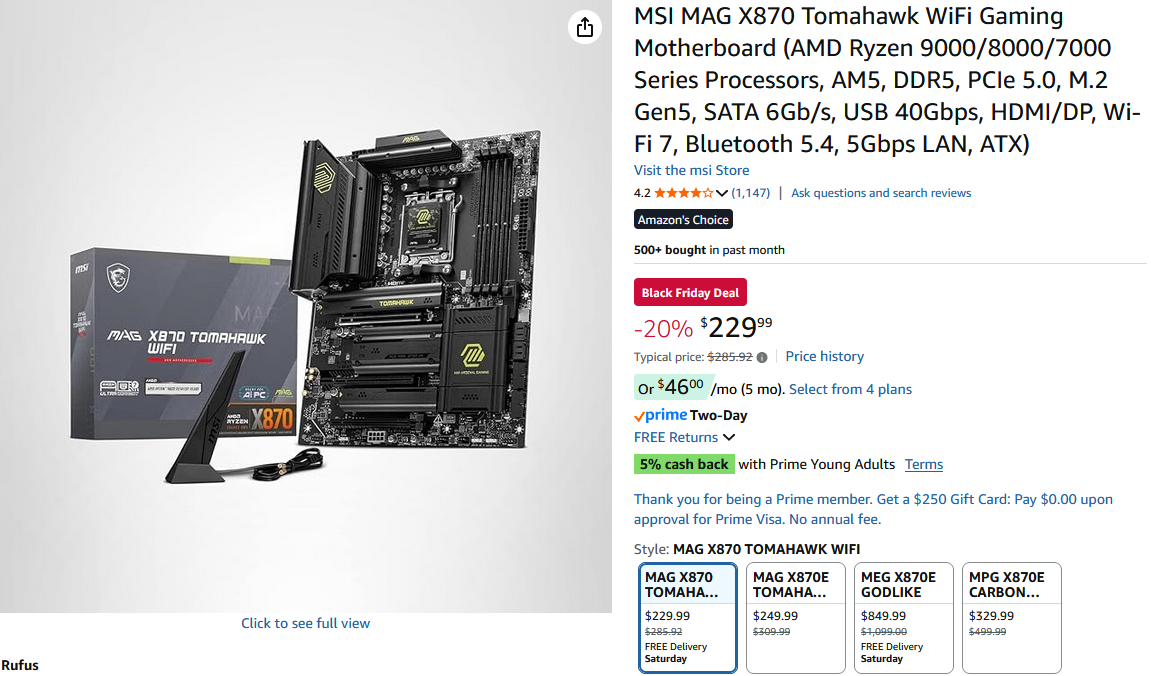The height and width of the screenshot is (676, 1151).
Task: Visit the msi Store link
Action: click(x=691, y=170)
